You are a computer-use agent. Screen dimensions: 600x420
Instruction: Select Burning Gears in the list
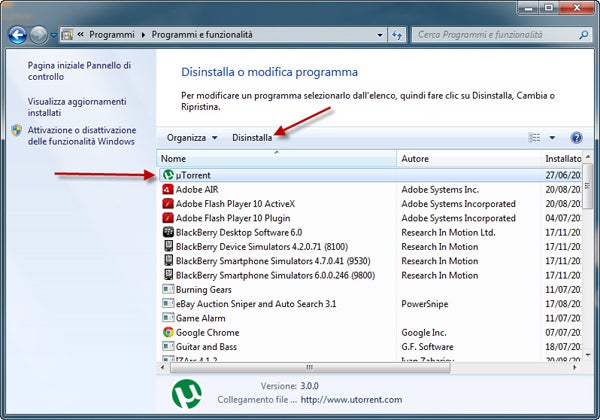[204, 290]
